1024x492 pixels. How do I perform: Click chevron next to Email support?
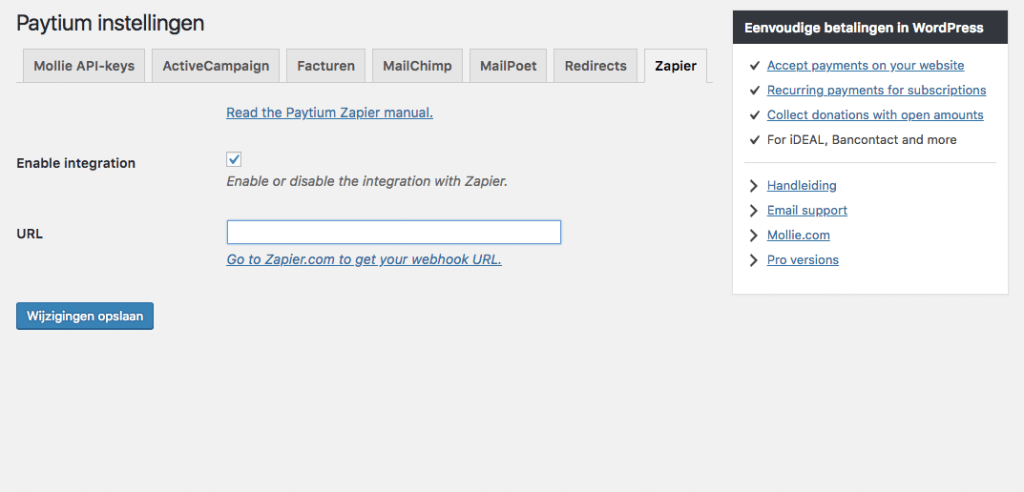click(x=754, y=211)
